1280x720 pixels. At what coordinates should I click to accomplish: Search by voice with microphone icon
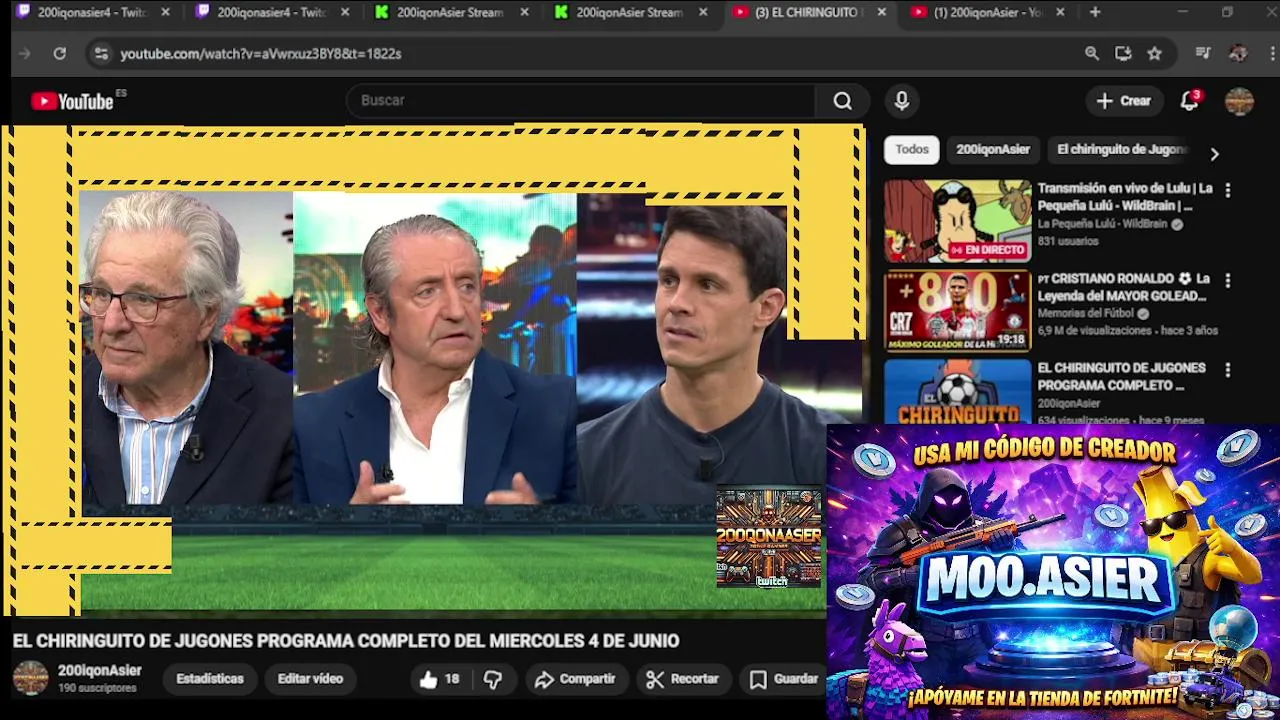tap(902, 101)
